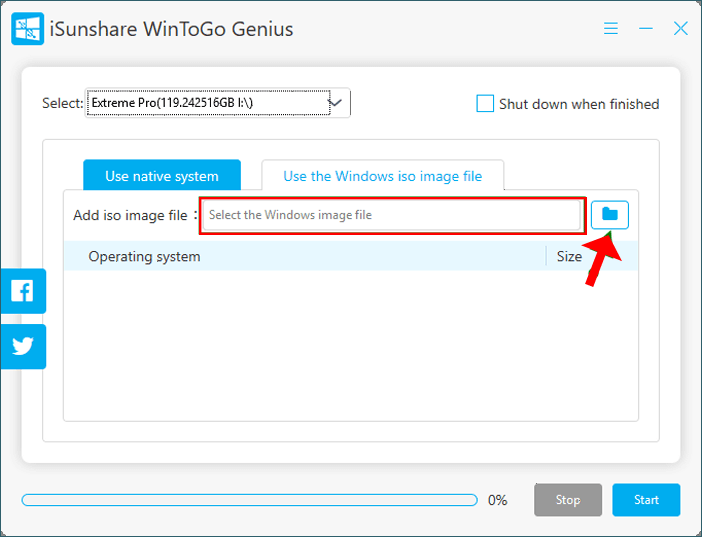
Task: Click the Size column header
Action: [x=569, y=257]
